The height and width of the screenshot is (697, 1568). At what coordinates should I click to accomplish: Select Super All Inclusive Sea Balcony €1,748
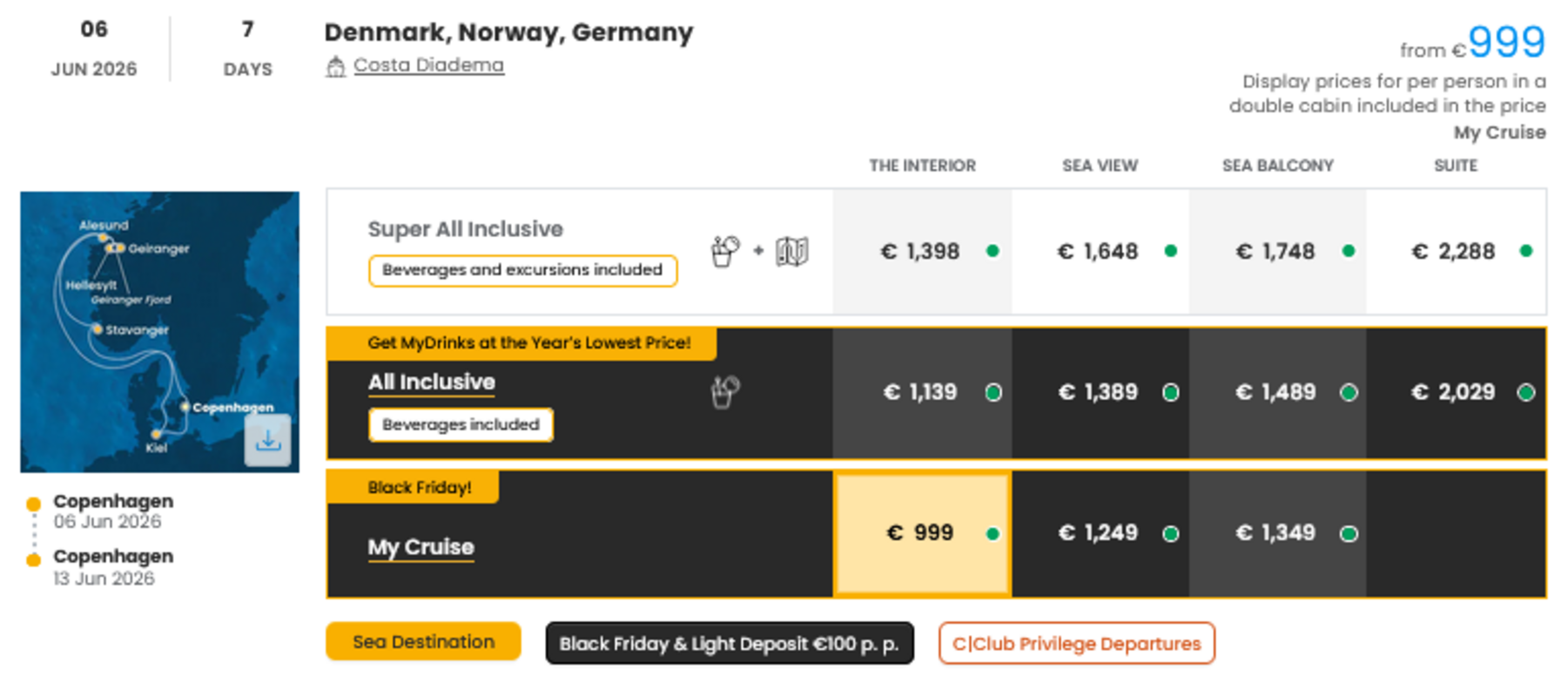(x=1277, y=252)
